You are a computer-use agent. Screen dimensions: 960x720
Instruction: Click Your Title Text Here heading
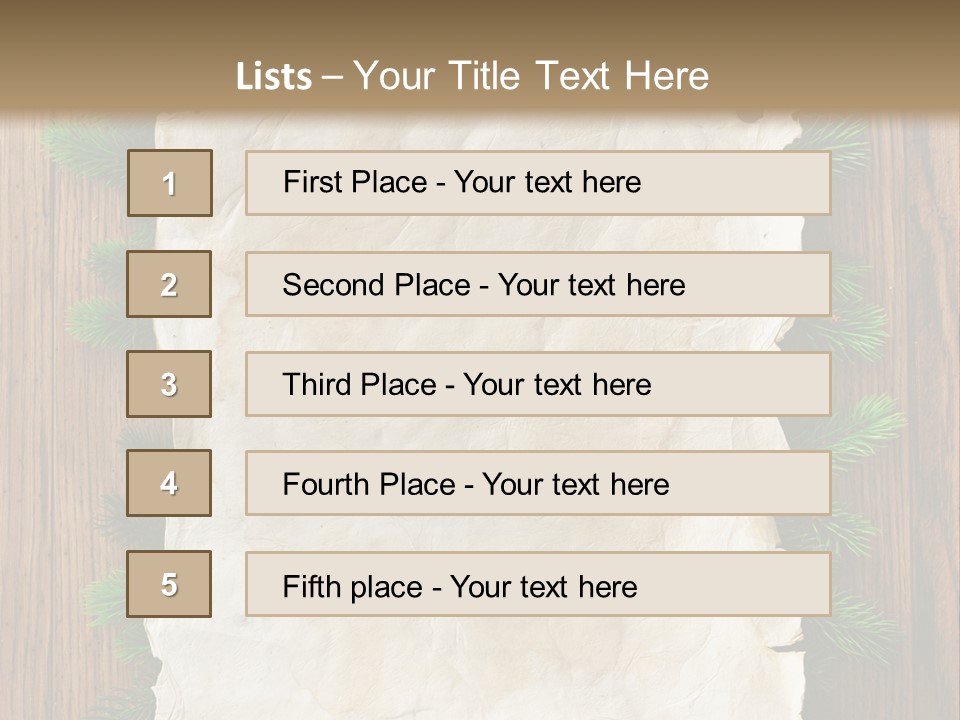(531, 76)
